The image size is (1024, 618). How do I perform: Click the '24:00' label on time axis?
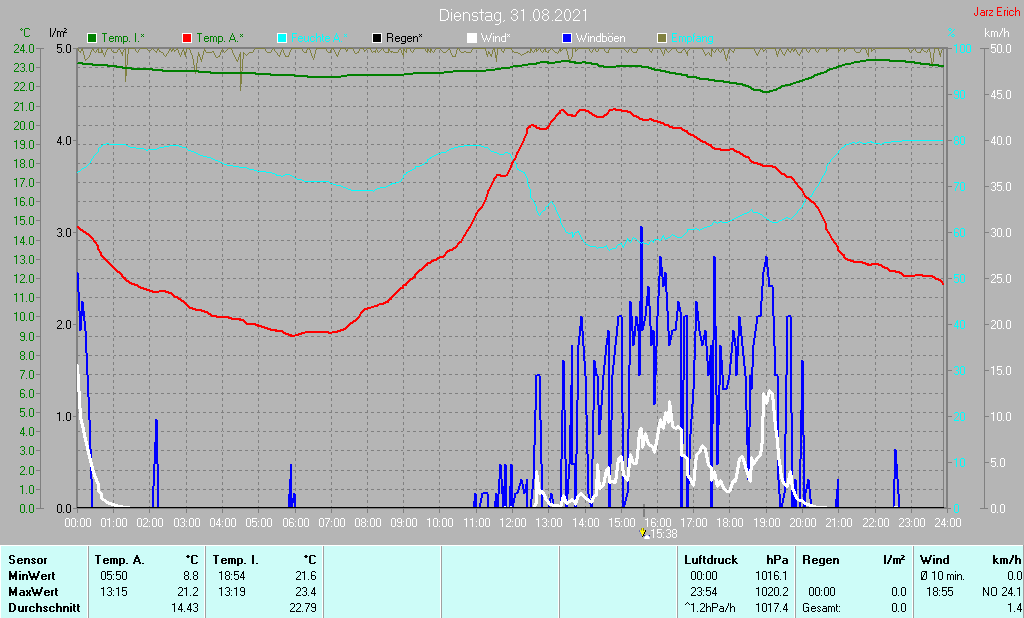(x=948, y=523)
